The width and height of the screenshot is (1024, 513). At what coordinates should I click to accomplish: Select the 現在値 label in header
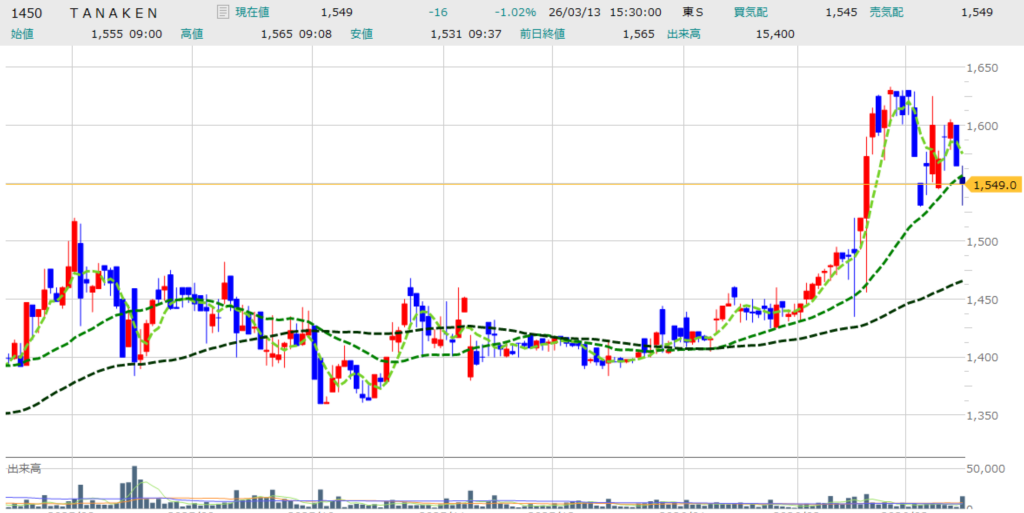pyautogui.click(x=255, y=12)
